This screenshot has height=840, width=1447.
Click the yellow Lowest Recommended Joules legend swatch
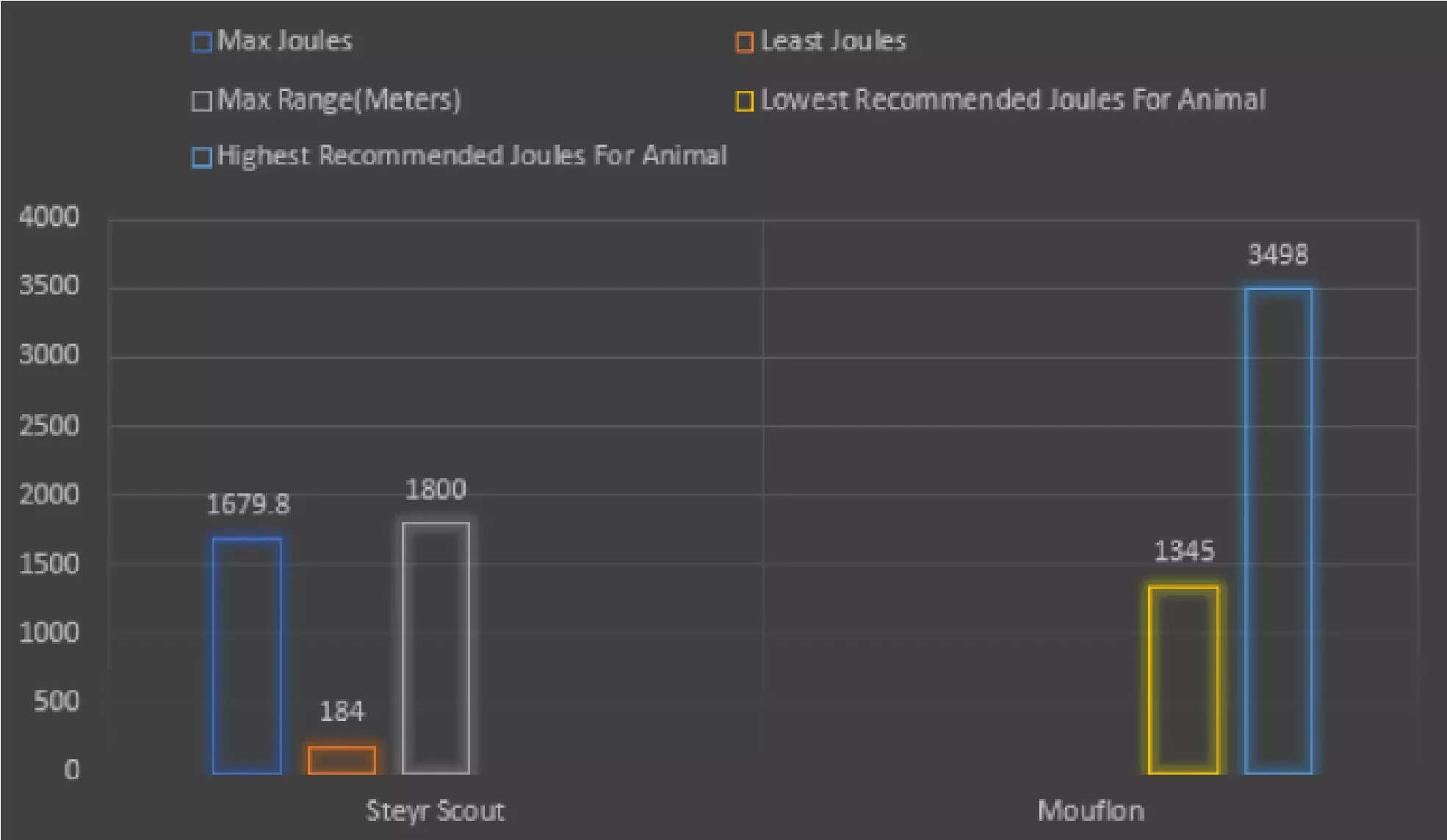[x=744, y=101]
